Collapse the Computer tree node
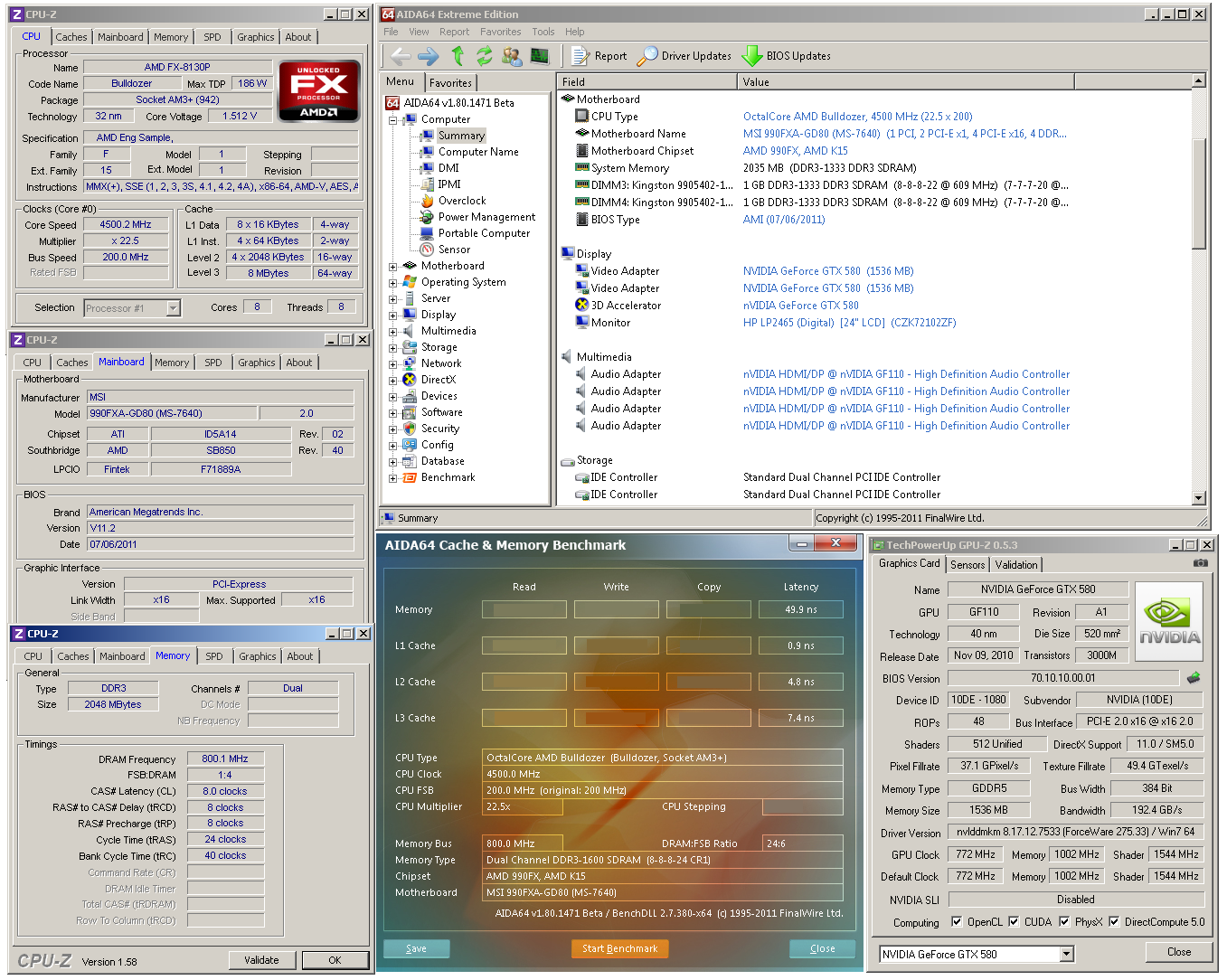Screen dimensions: 1227x980 [393, 120]
